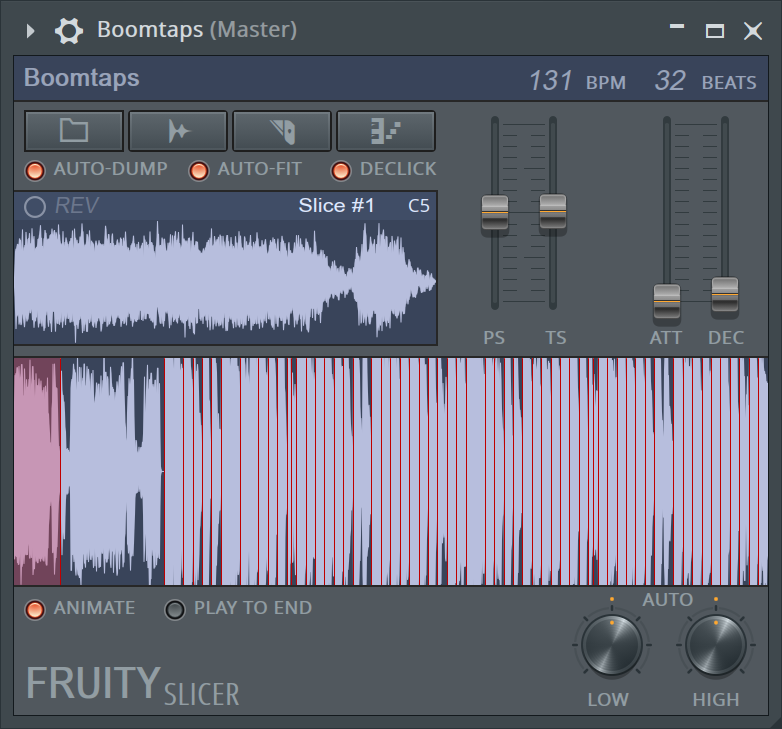Toggle the ANIMATE option

pyautogui.click(x=35, y=609)
